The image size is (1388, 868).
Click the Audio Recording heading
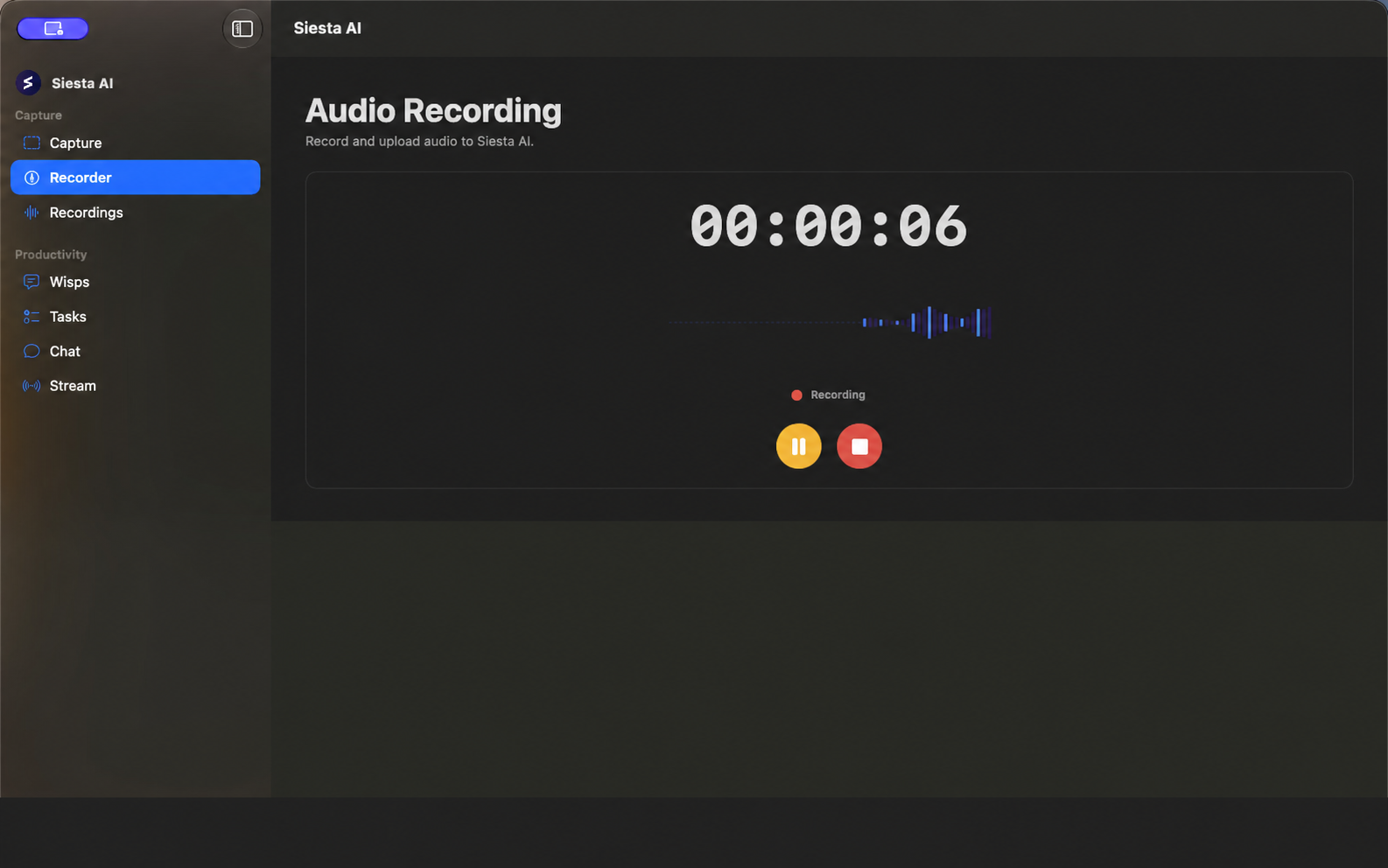click(433, 111)
